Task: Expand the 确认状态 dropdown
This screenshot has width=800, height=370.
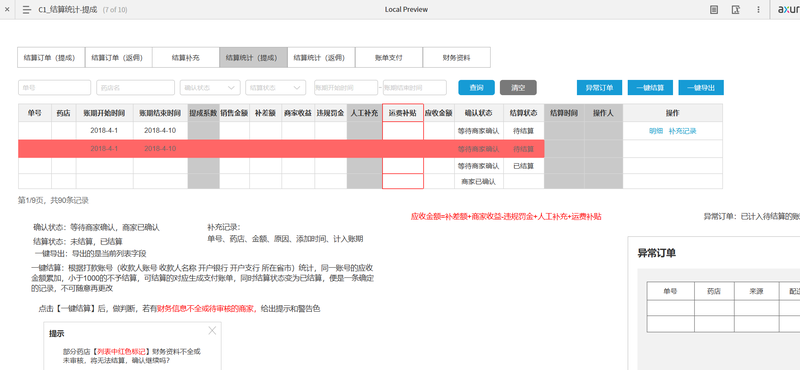Action: coord(210,88)
